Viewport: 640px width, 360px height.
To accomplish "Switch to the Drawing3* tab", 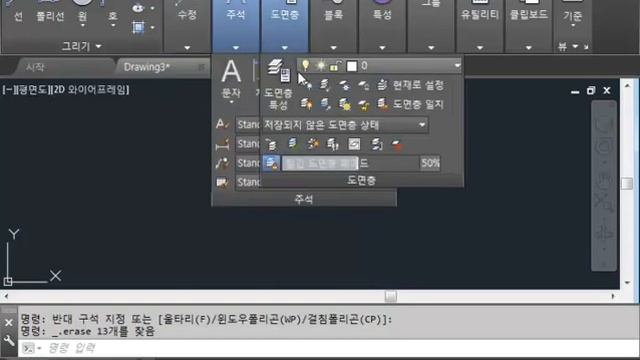I will click(147, 67).
